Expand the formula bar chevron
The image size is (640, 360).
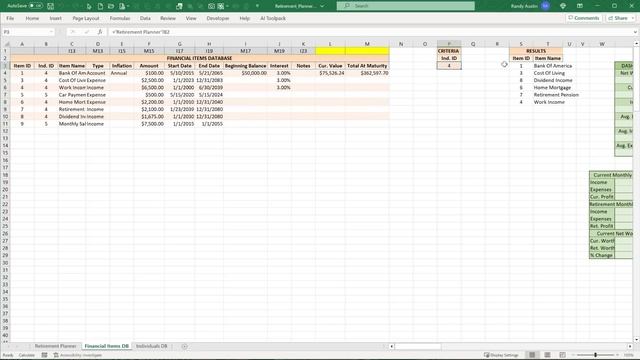click(x=635, y=32)
